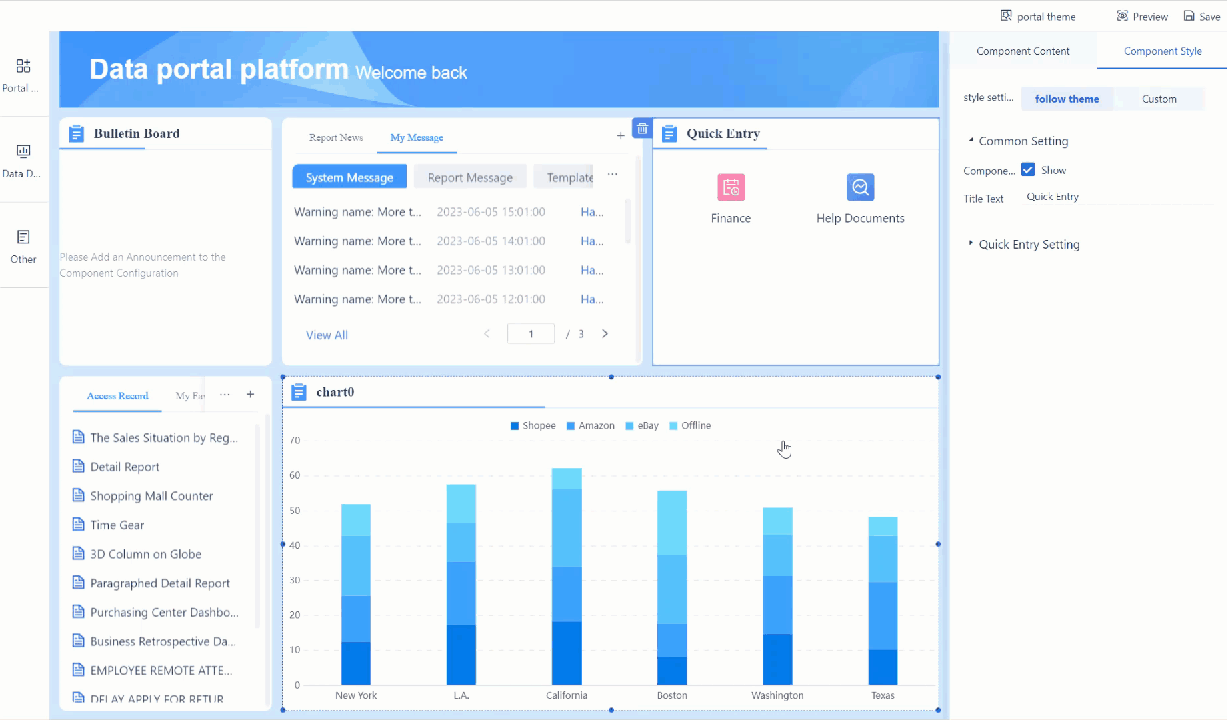Viewport: 1227px width, 720px height.
Task: Click the delete icon on the message component
Action: click(641, 128)
